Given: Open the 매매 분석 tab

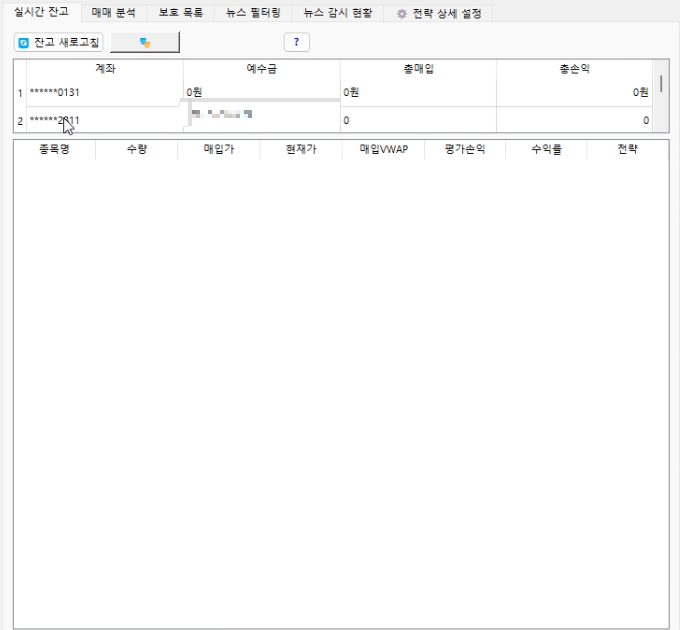Looking at the screenshot, I should point(114,13).
